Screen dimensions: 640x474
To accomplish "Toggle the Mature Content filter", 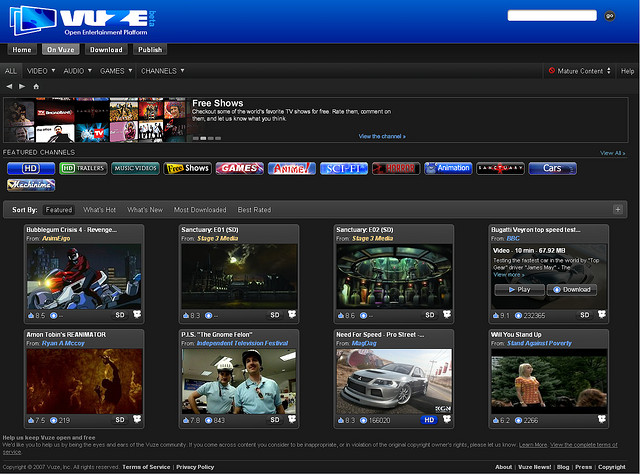I will coord(580,71).
